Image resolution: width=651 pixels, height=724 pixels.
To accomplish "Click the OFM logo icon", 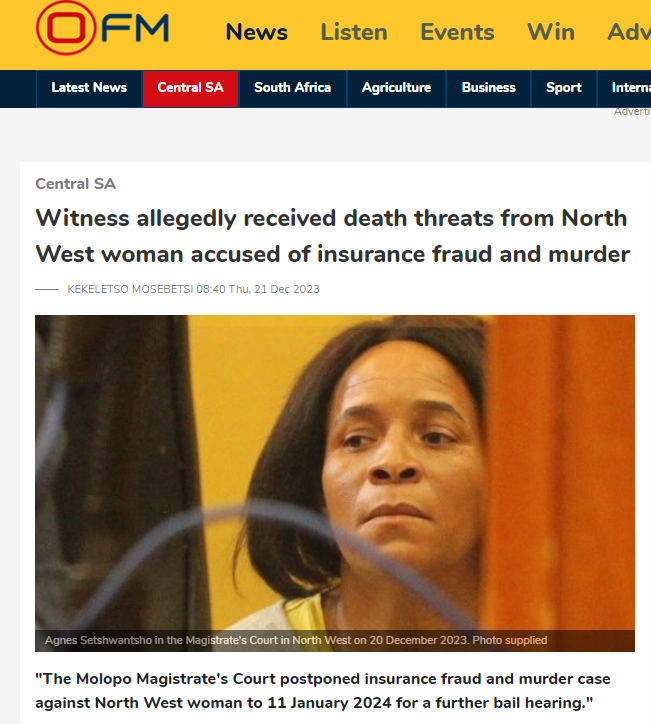I will [x=102, y=28].
